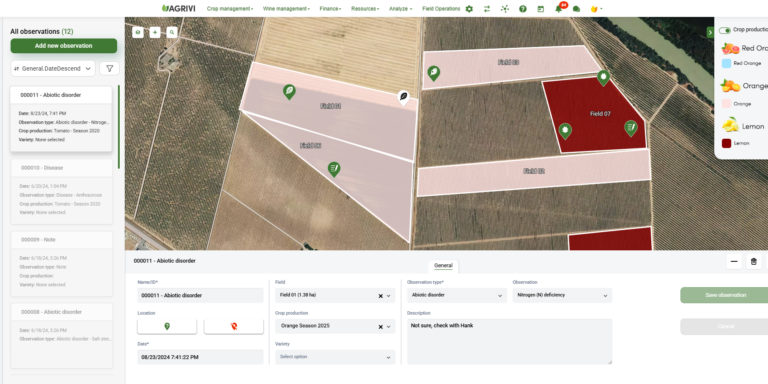The image size is (768, 384).
Task: Click the Red Orange blue color swatch
Action: [x=726, y=63]
